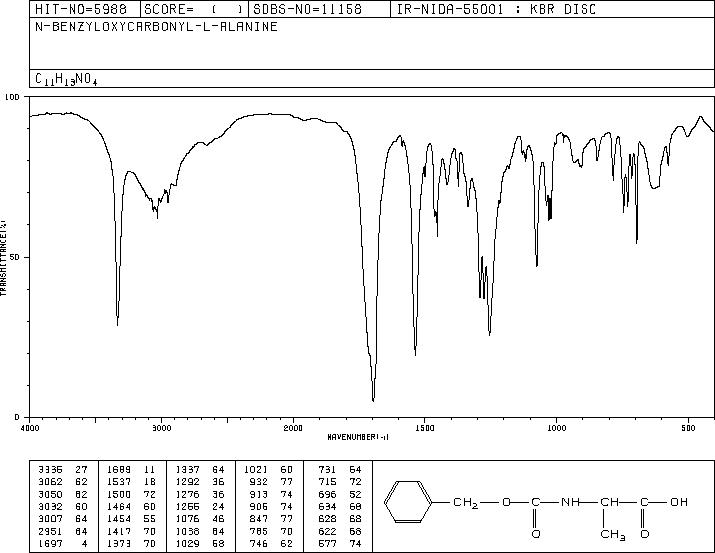Click the 2951 peak entry in table
Screen dimensions: 715x553
(x=62, y=532)
